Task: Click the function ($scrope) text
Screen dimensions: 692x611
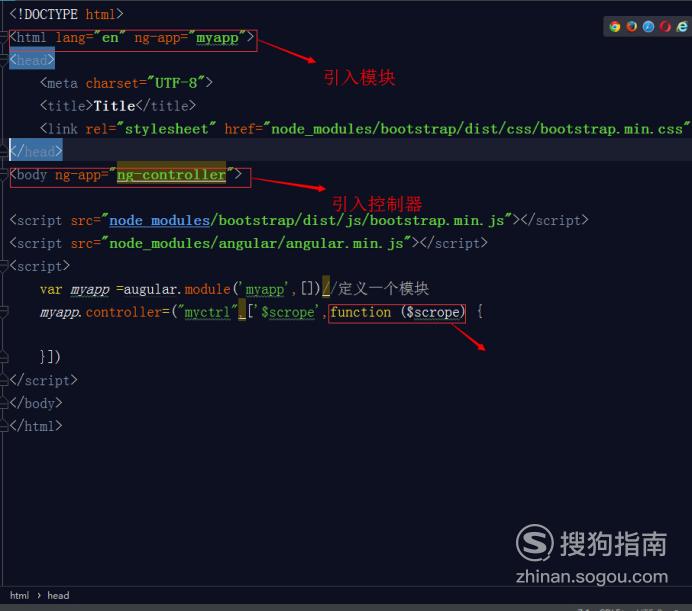Action: pos(397,312)
